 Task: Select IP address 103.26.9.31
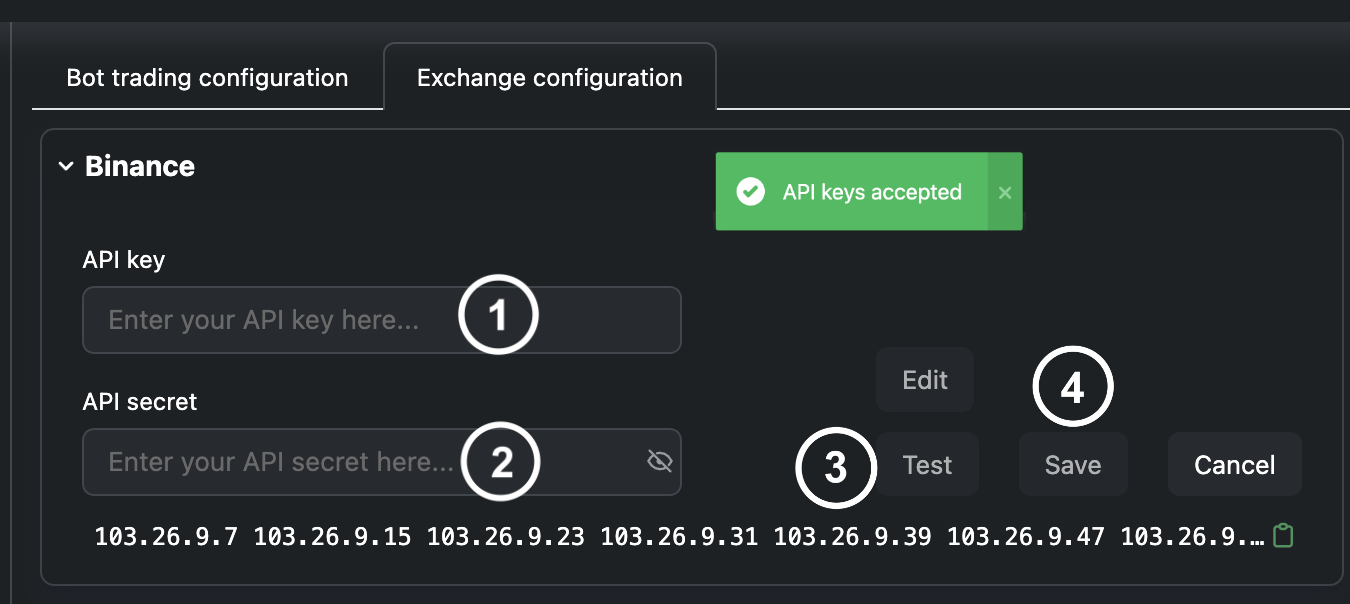tap(679, 537)
